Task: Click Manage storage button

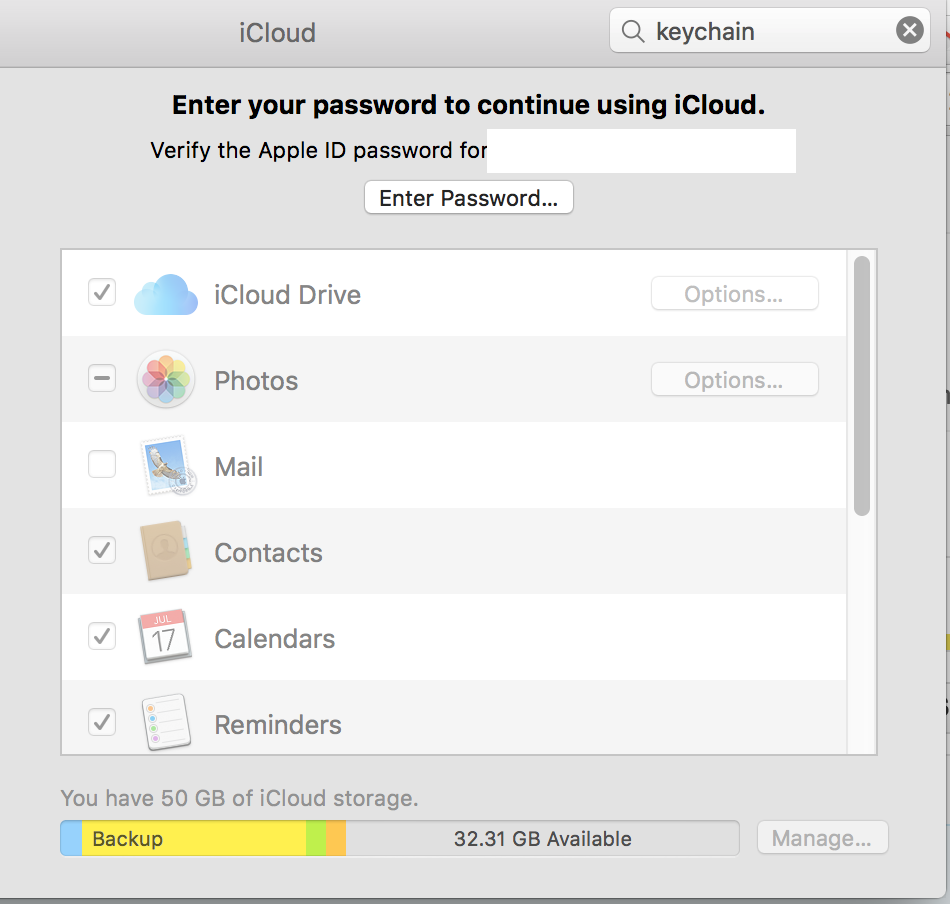Action: point(822,838)
